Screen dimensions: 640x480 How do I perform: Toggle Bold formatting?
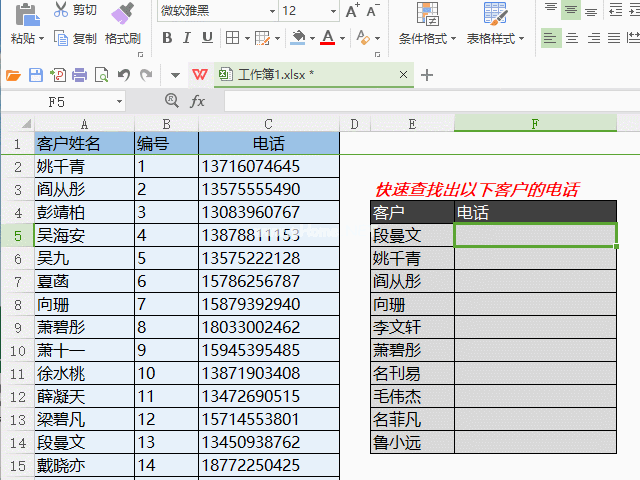(167, 38)
